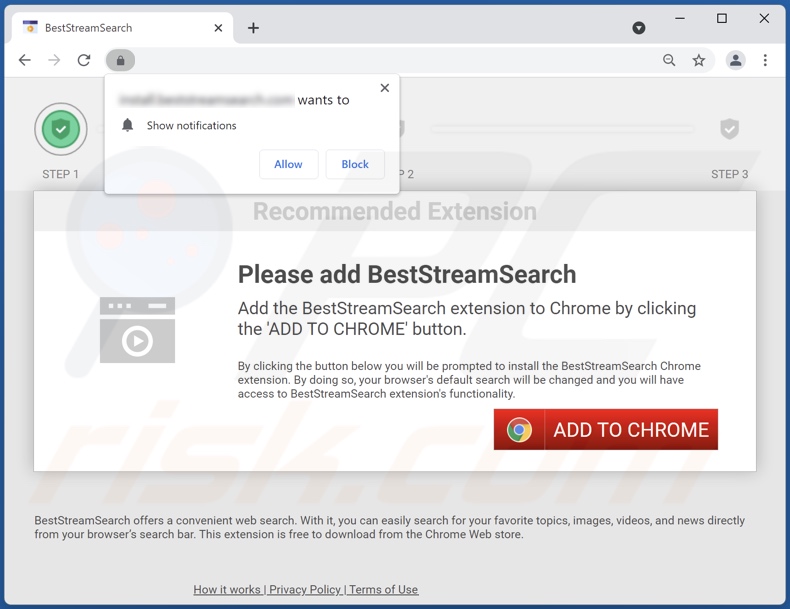Maximize the browser window
The width and height of the screenshot is (790, 609).
pos(722,19)
